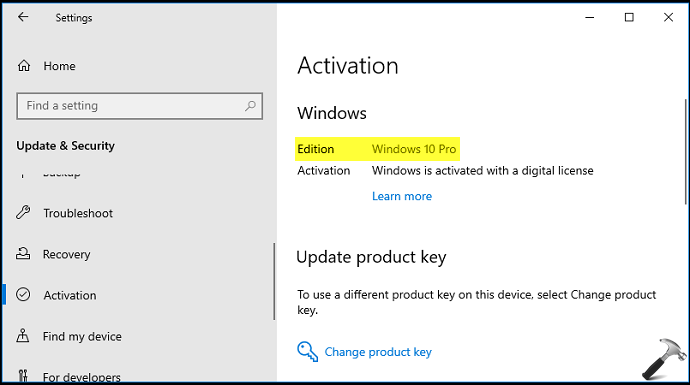This screenshot has height=385, width=690.
Task: Maximize the Settings window
Action: point(629,17)
